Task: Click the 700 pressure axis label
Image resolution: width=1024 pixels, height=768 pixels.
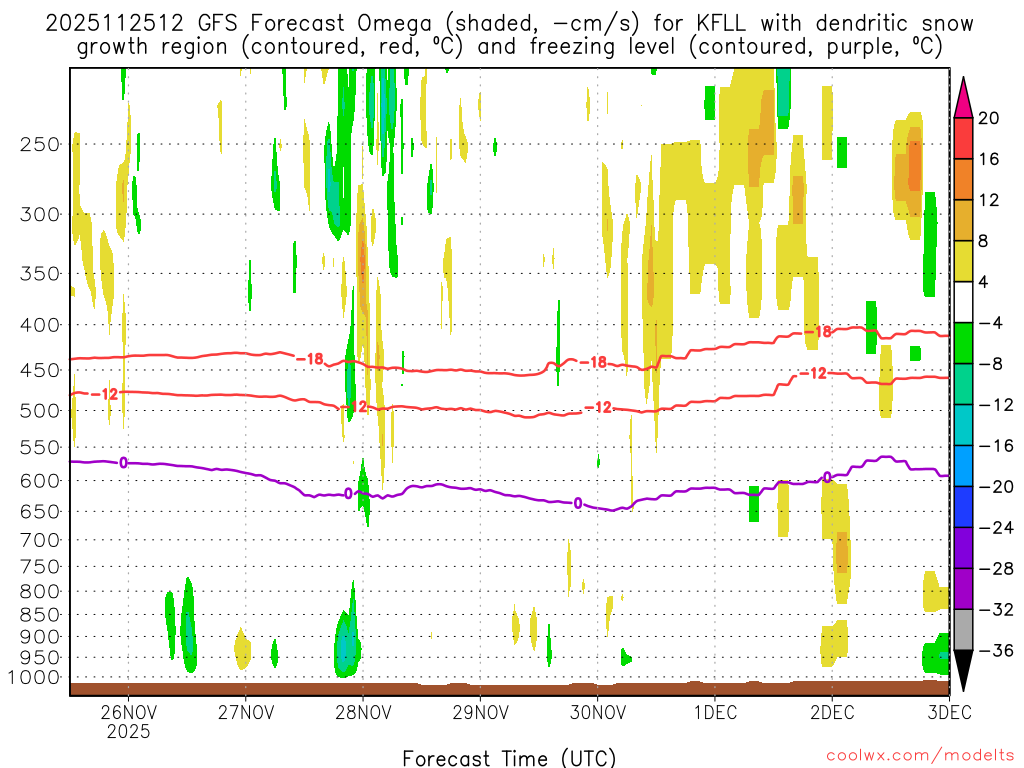Action: coord(40,540)
